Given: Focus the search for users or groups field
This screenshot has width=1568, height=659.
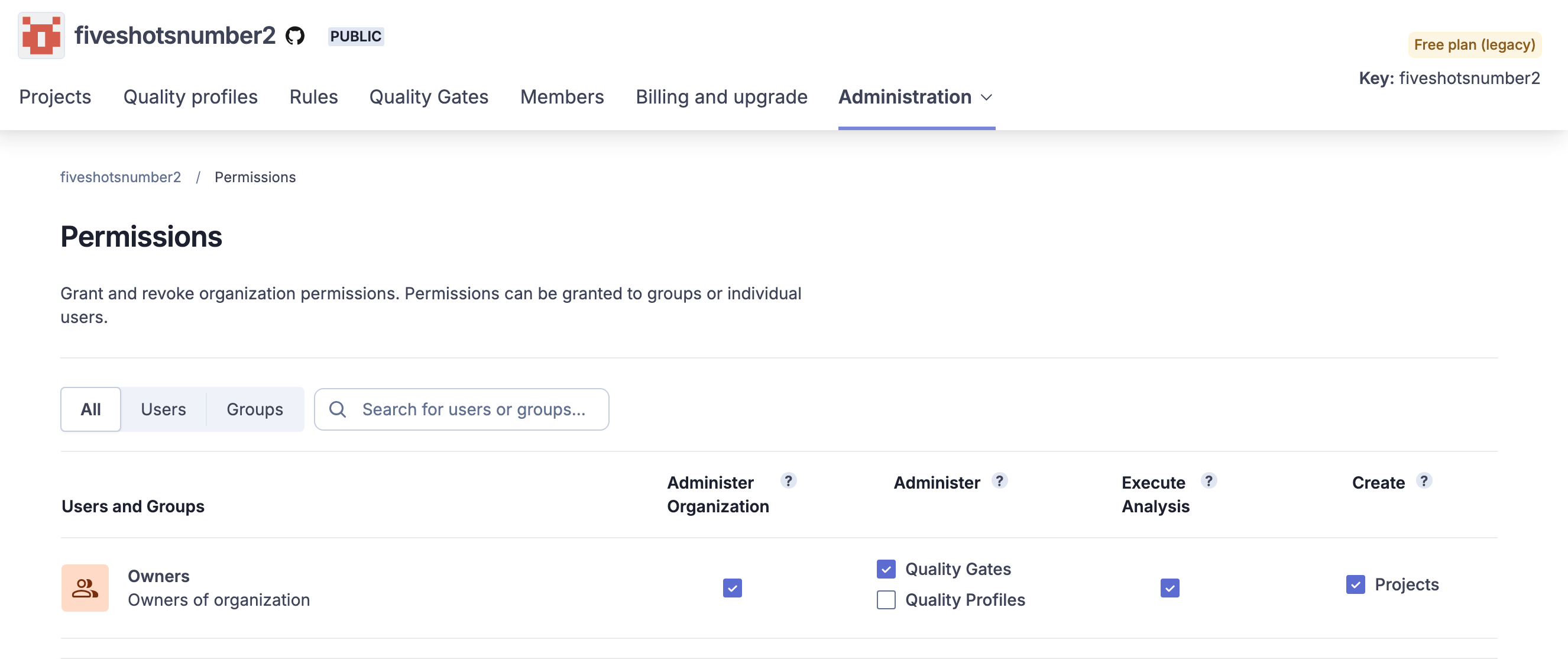Looking at the screenshot, I should click(x=474, y=409).
